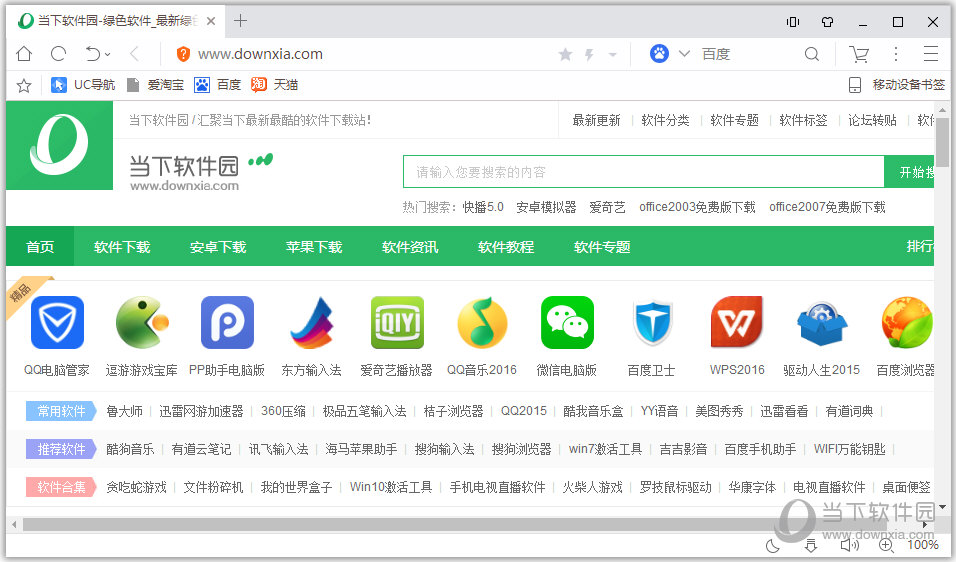Open the QQ音乐2016 app icon

tap(482, 322)
